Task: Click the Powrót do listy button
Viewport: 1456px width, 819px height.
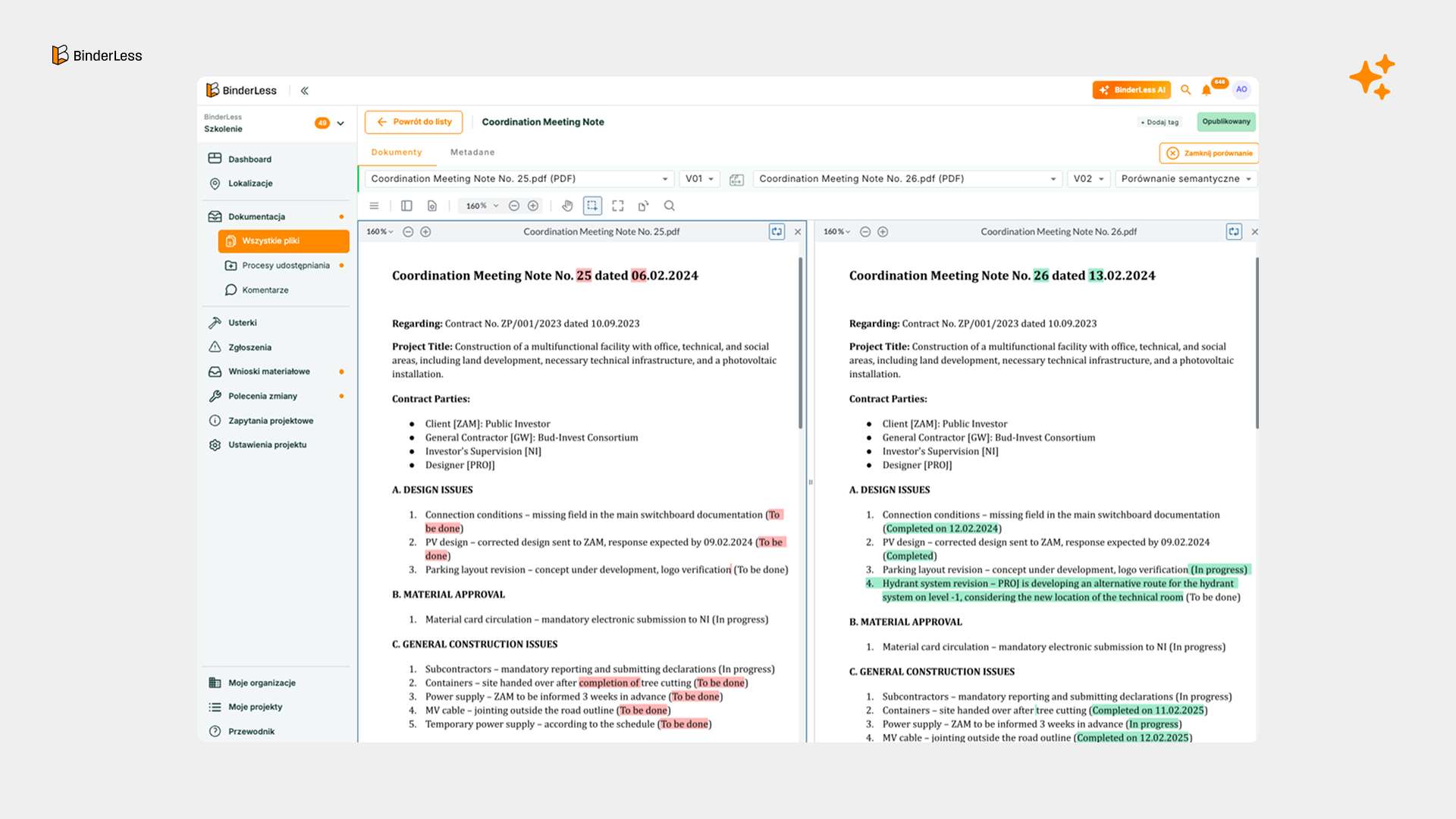Action: tap(414, 122)
